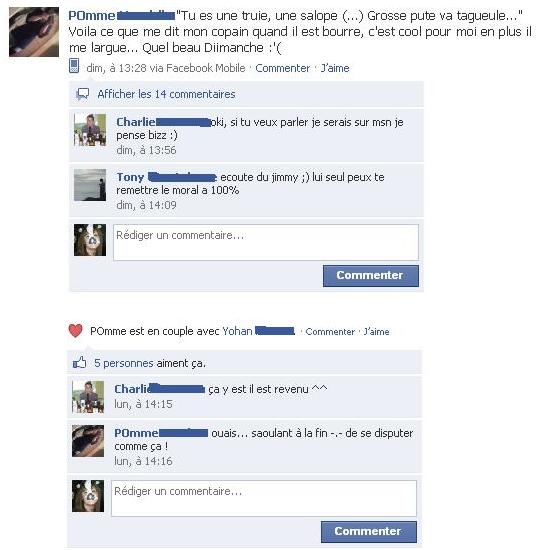Open POmme's avatar beside 14:16 comment
This screenshot has width=537, height=550.
88,441
